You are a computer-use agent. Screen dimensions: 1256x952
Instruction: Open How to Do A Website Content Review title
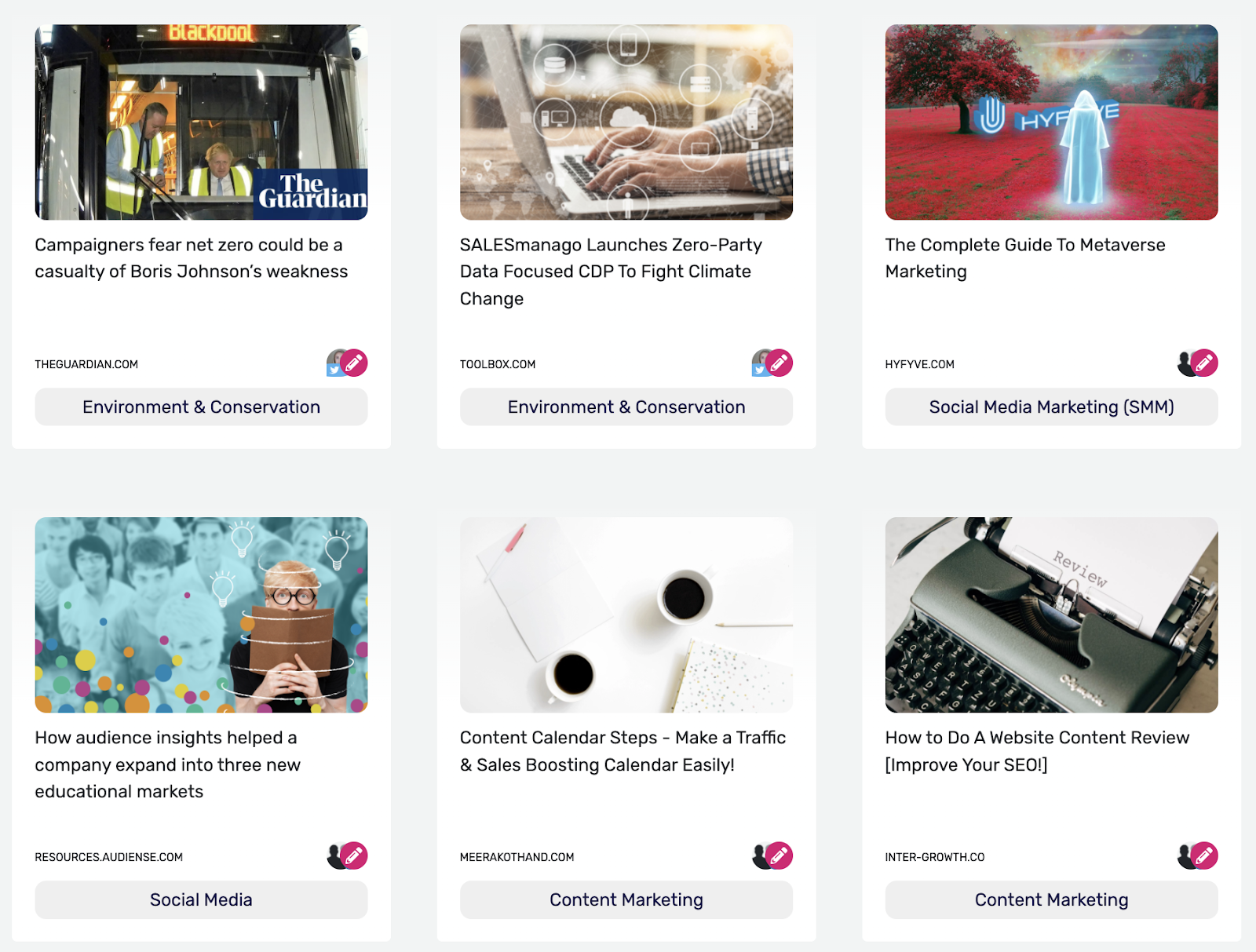(x=1037, y=751)
